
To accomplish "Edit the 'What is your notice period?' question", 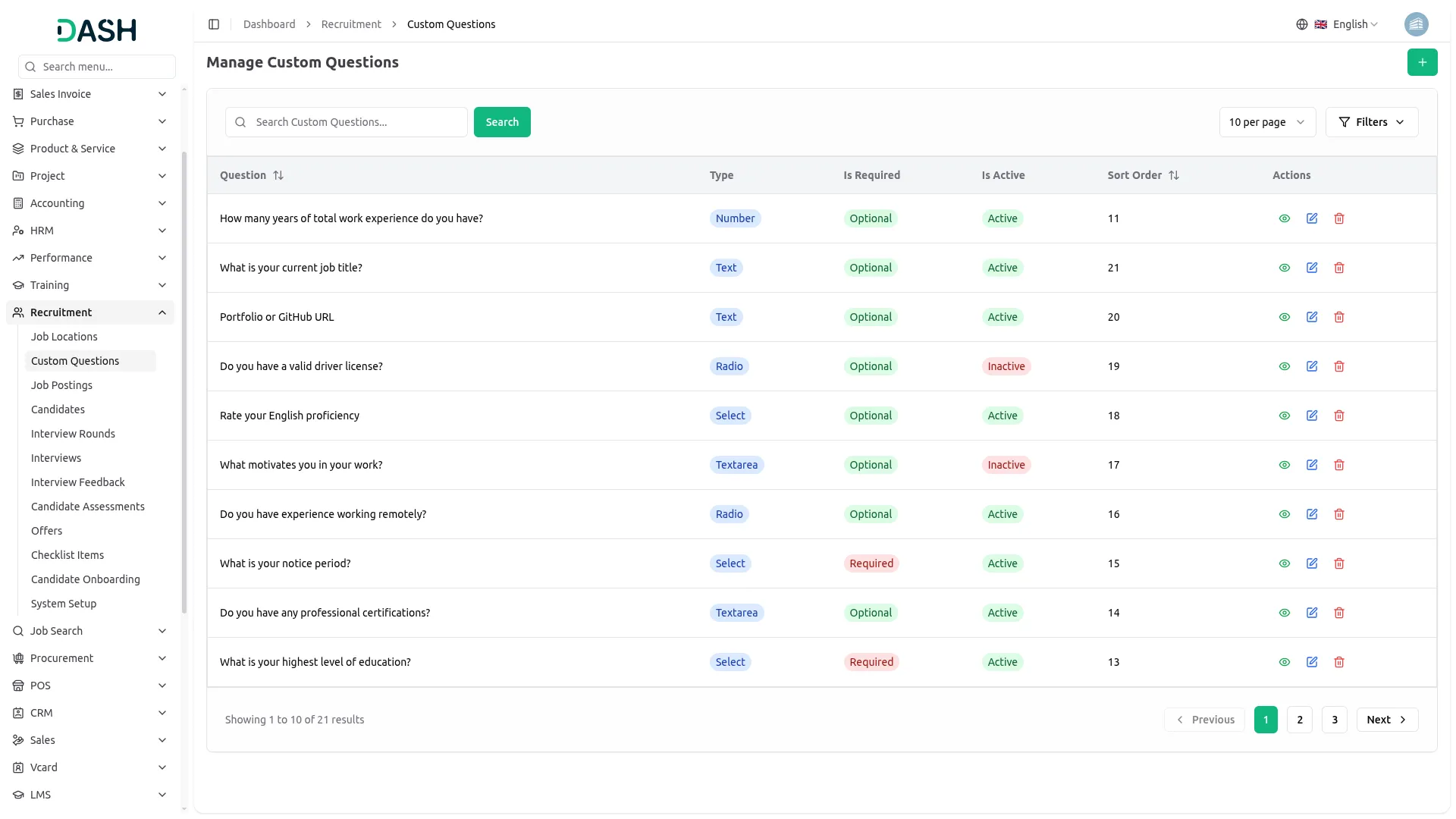I will (x=1311, y=563).
